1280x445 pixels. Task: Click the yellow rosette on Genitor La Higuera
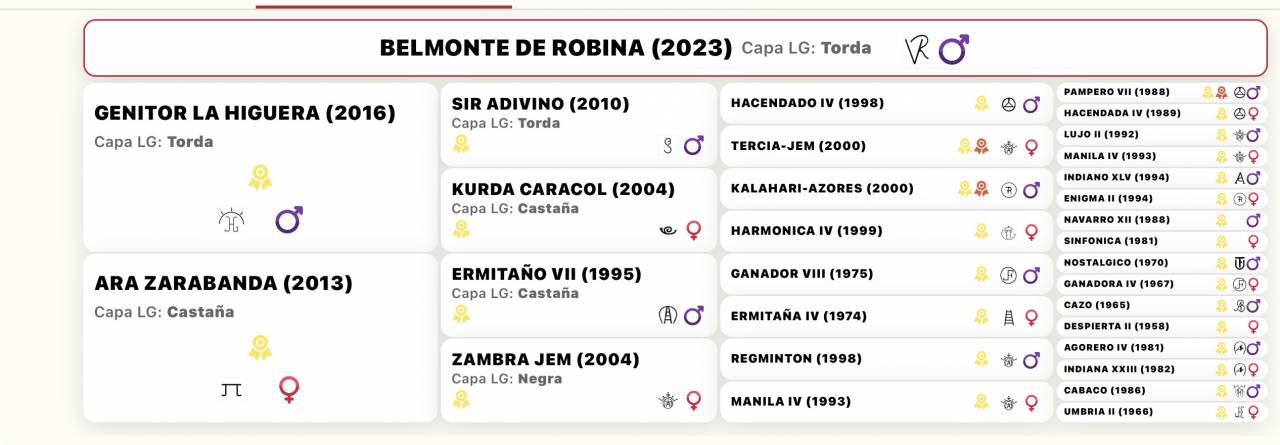(260, 178)
